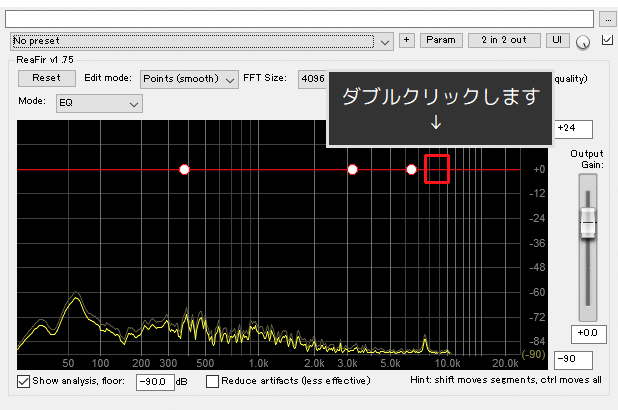Enable Reduce artifacts checkbox
The image size is (618, 410).
(x=212, y=381)
